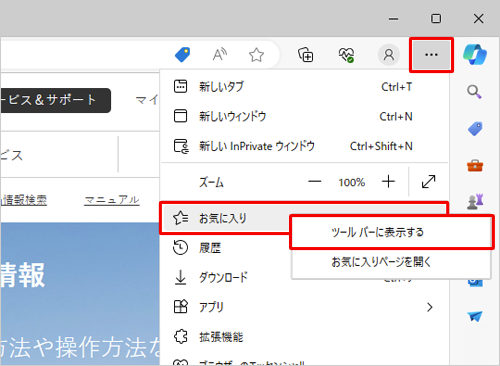Select New tab (新しいタブ) menu entry
Viewport: 500px width, 366px height.
304,87
